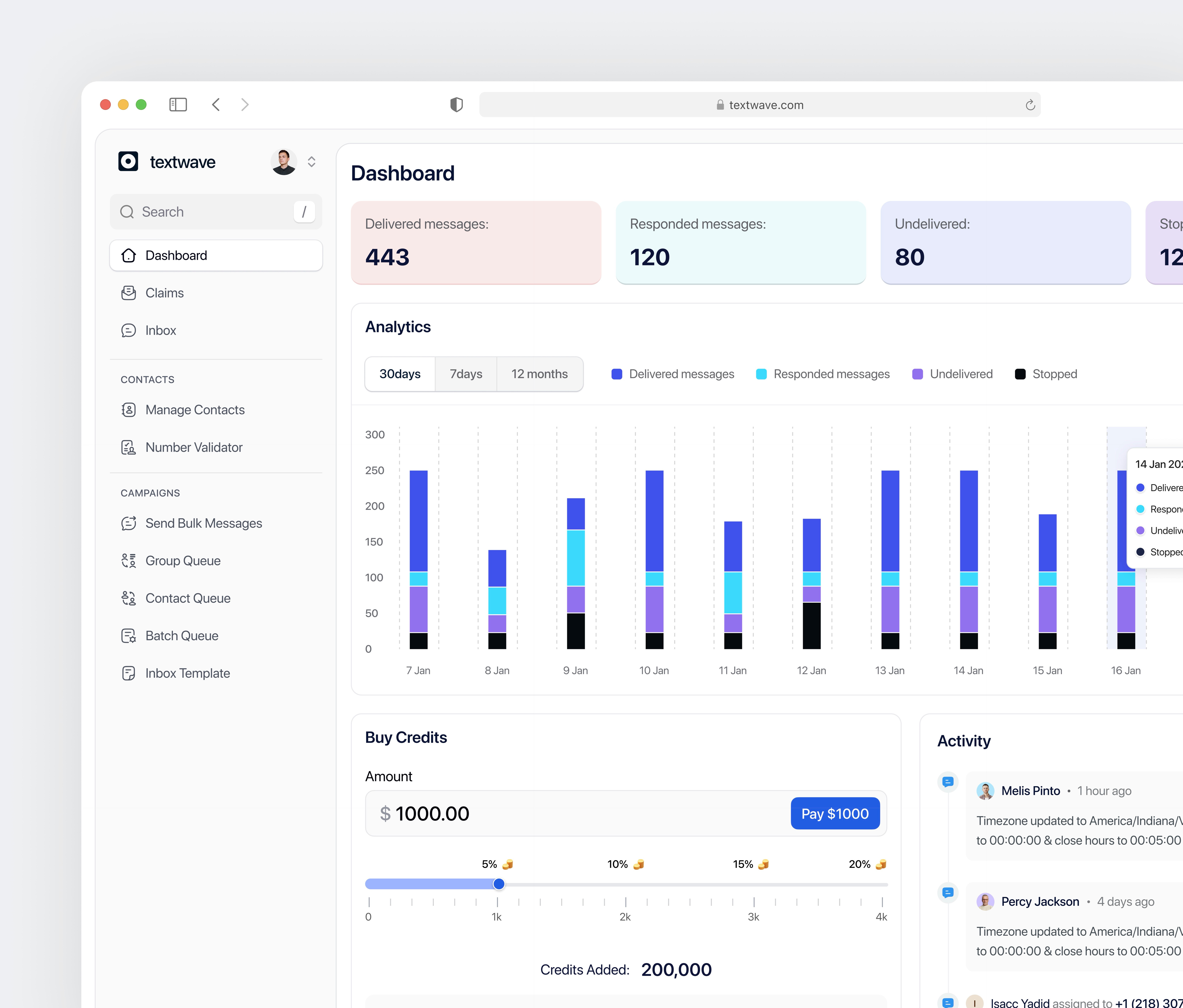1183x1008 pixels.
Task: Click the Send Bulk Messages icon
Action: pyautogui.click(x=128, y=523)
